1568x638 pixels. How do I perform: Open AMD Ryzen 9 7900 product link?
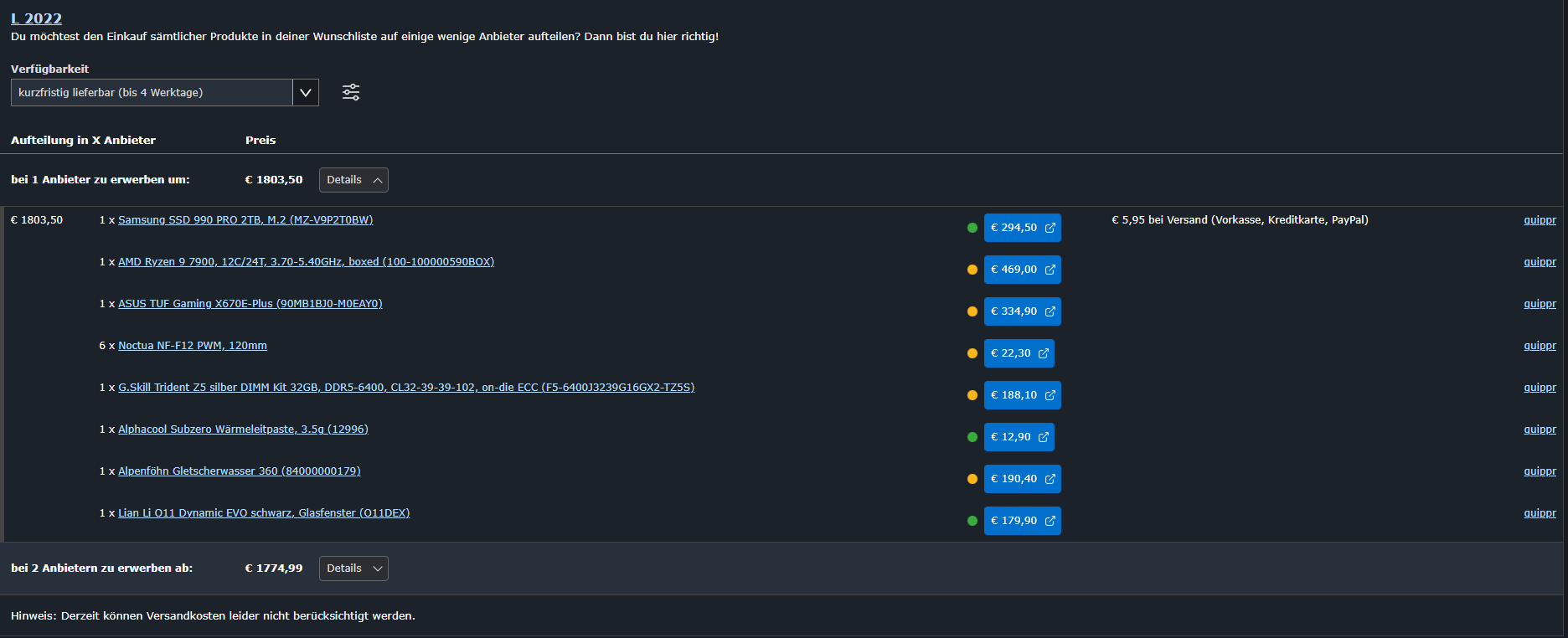306,262
